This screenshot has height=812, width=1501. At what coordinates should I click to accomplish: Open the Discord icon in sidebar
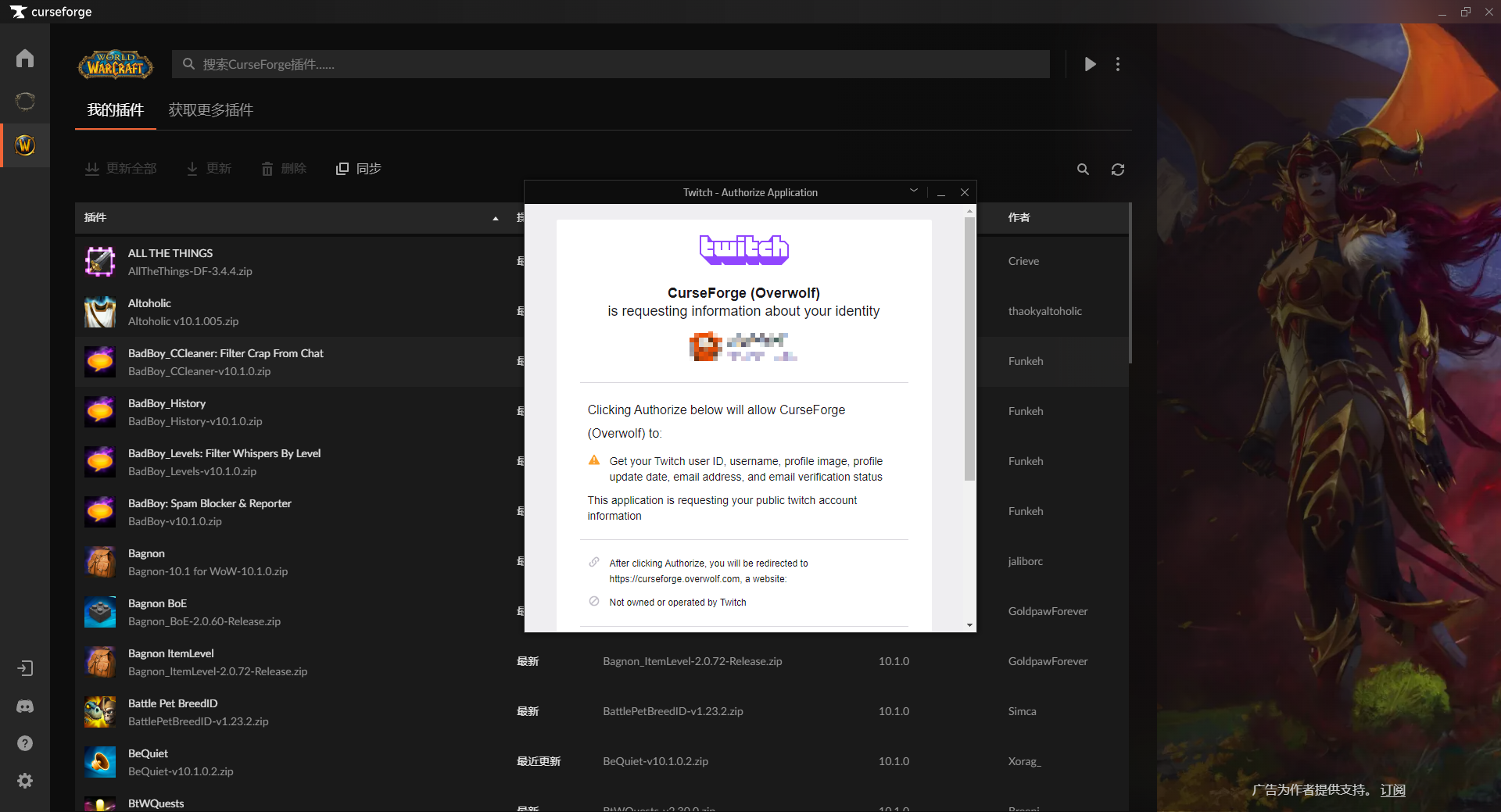[25, 706]
